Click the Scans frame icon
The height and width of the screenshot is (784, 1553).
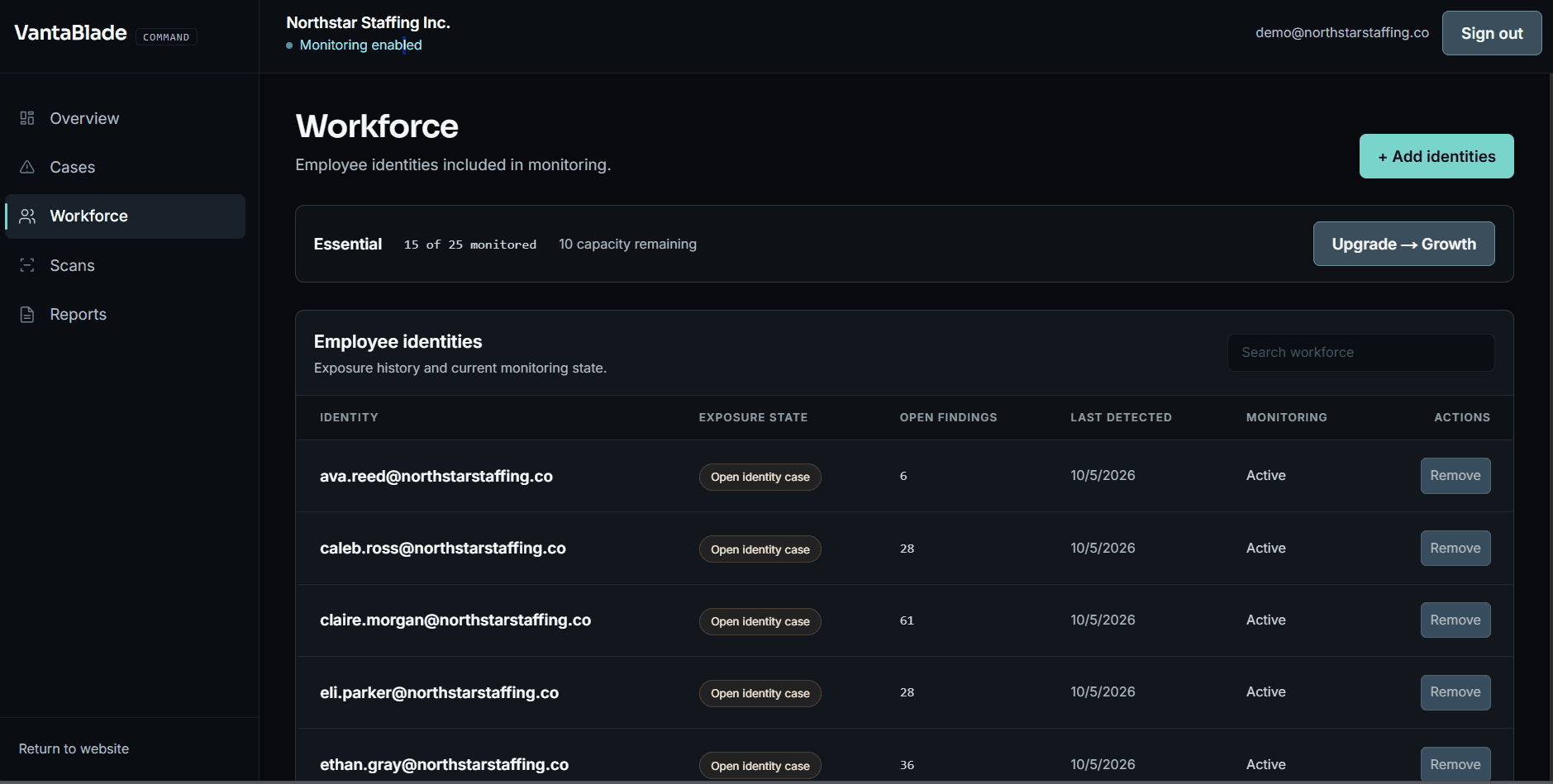27,265
